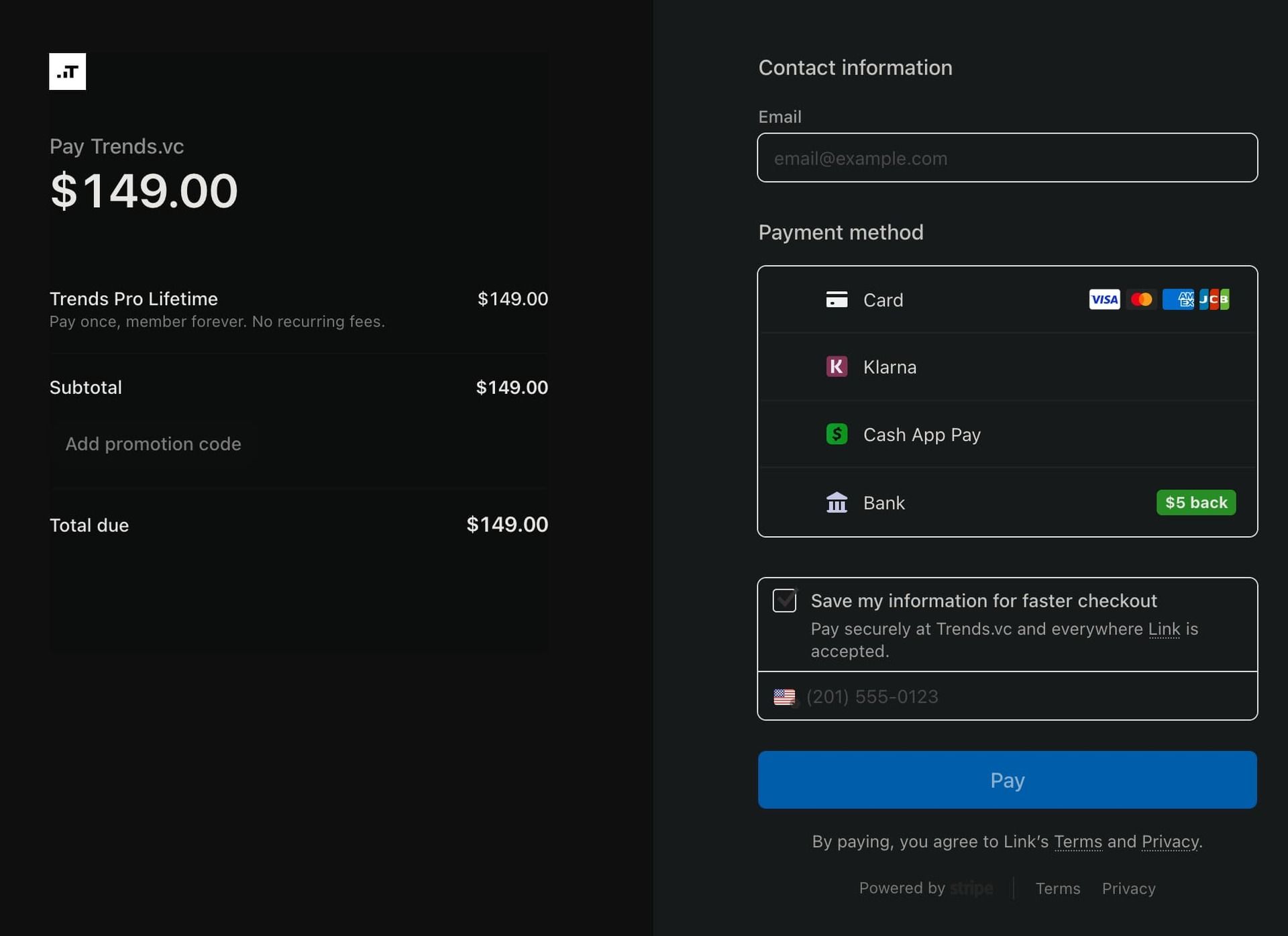Screen dimensions: 1288x936
Task: Click Powered by Stripe link
Action: (926, 888)
